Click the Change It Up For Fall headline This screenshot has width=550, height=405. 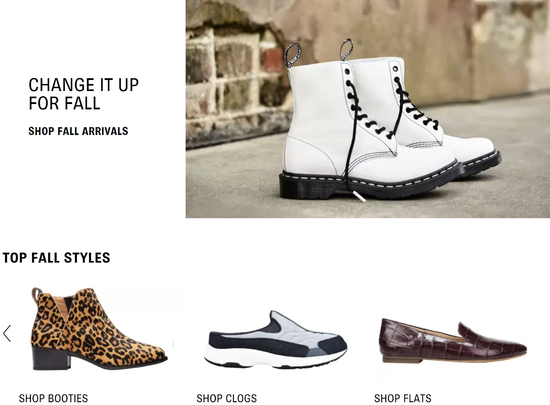83,94
